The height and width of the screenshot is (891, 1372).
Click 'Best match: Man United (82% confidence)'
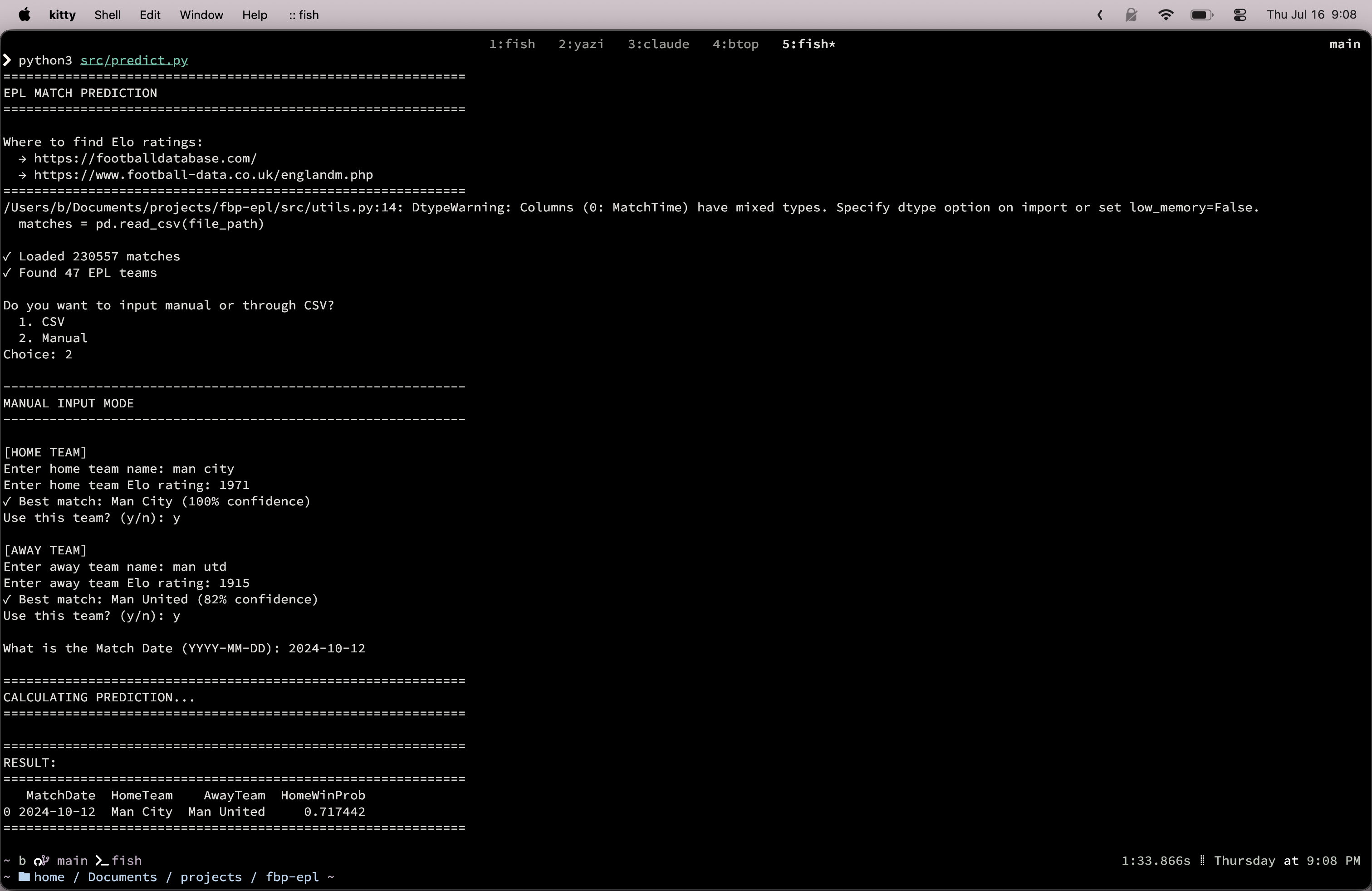[x=161, y=599]
